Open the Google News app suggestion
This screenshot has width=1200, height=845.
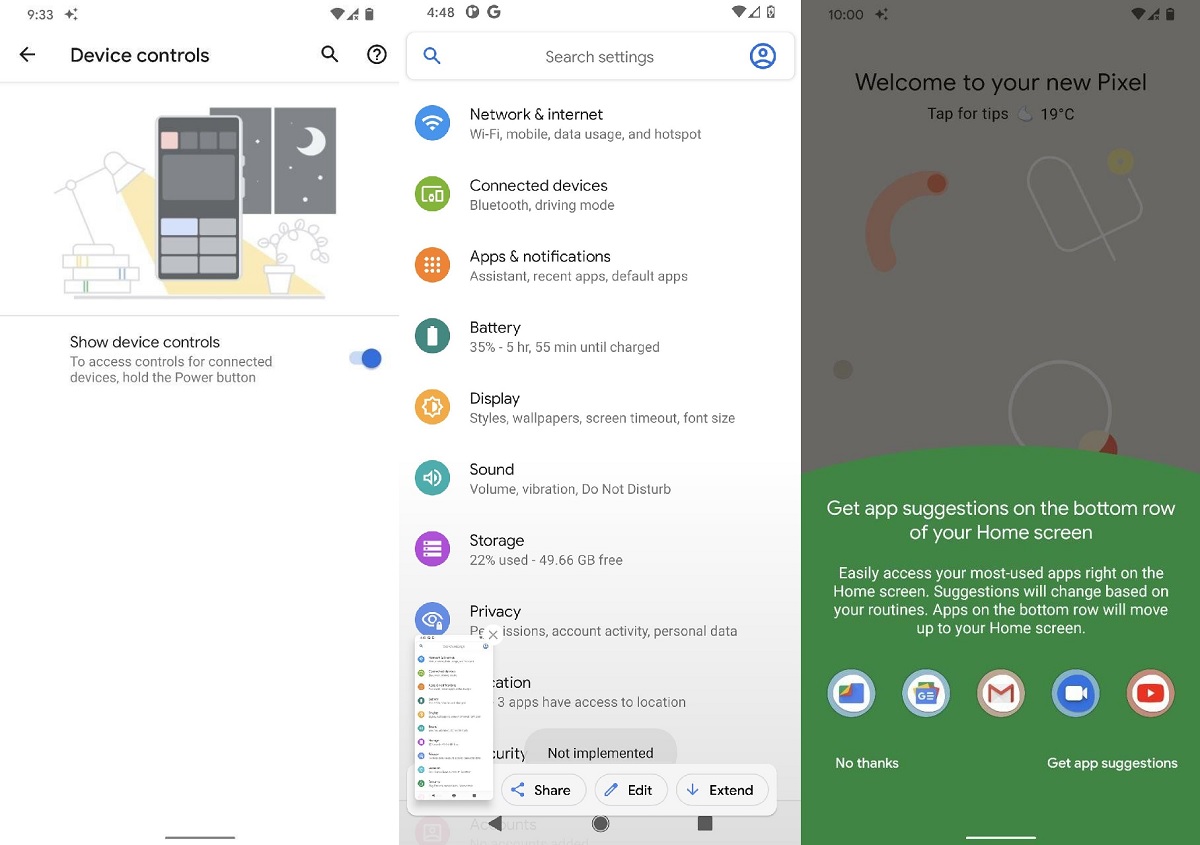point(926,693)
